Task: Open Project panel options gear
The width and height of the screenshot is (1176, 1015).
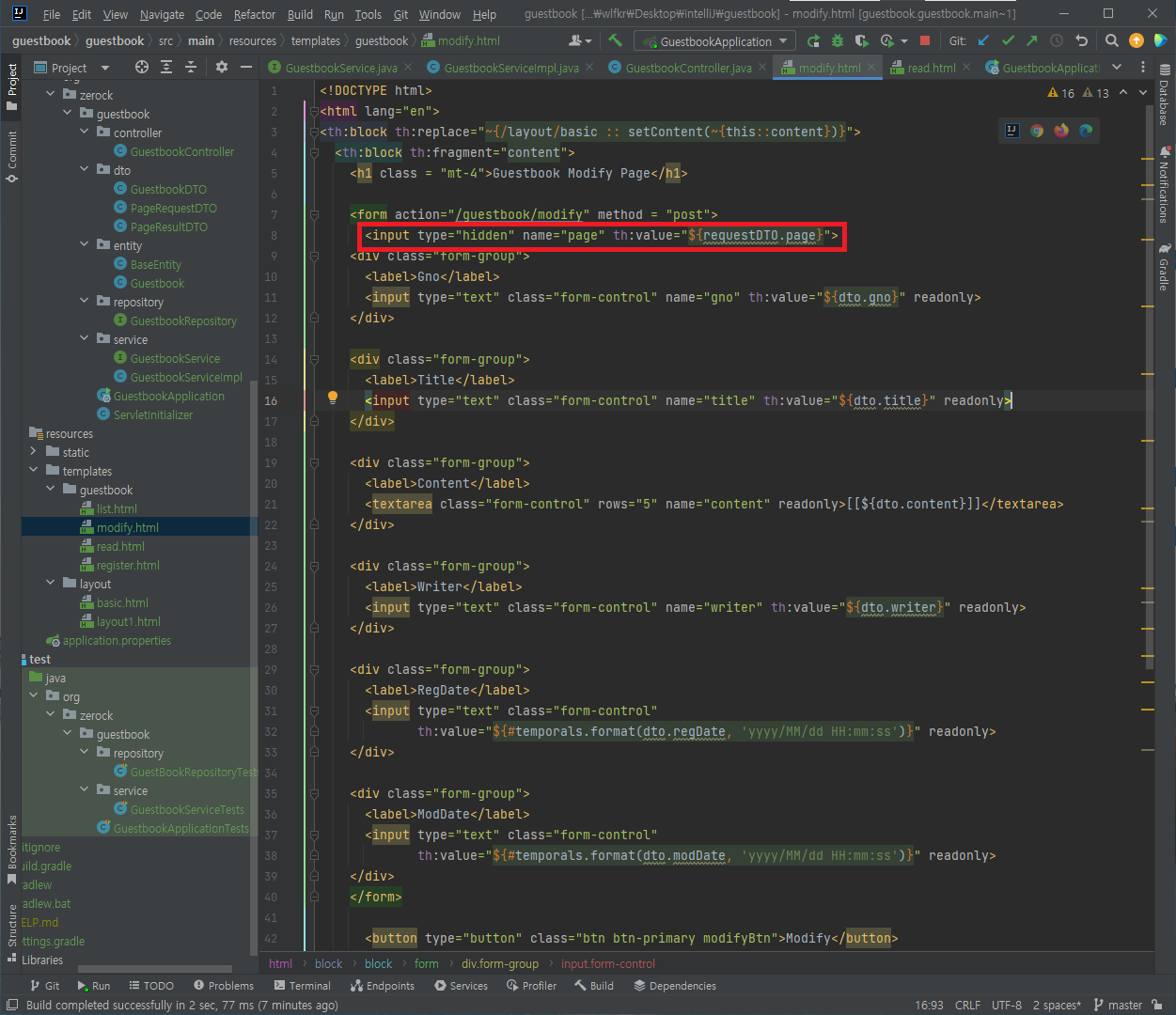Action: [222, 67]
